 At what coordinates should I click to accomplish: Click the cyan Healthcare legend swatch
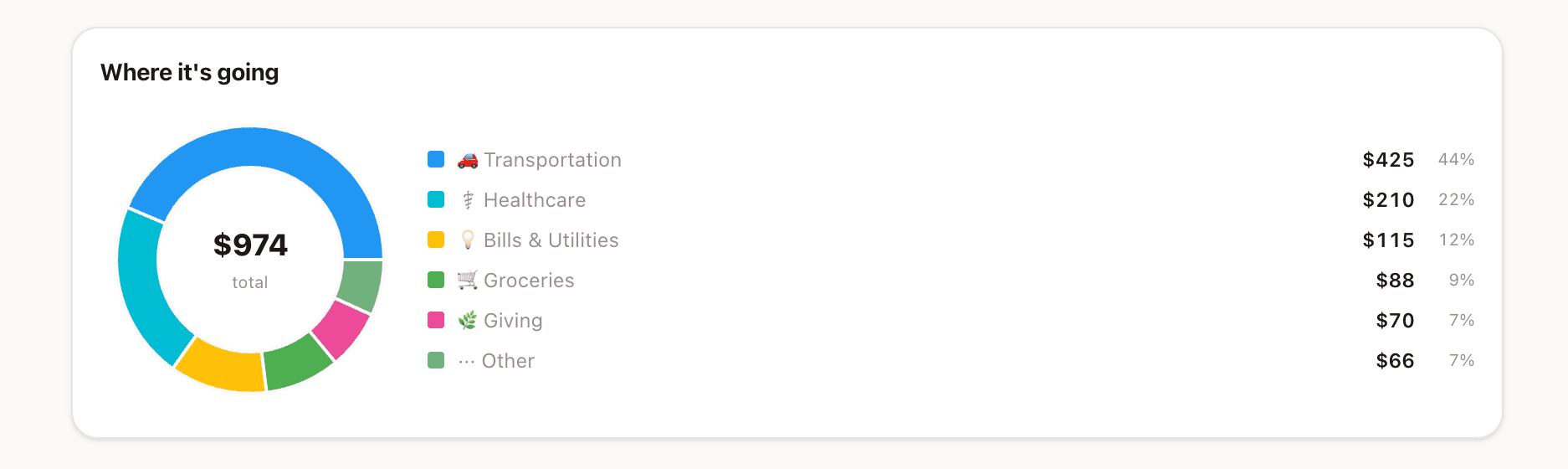(436, 199)
